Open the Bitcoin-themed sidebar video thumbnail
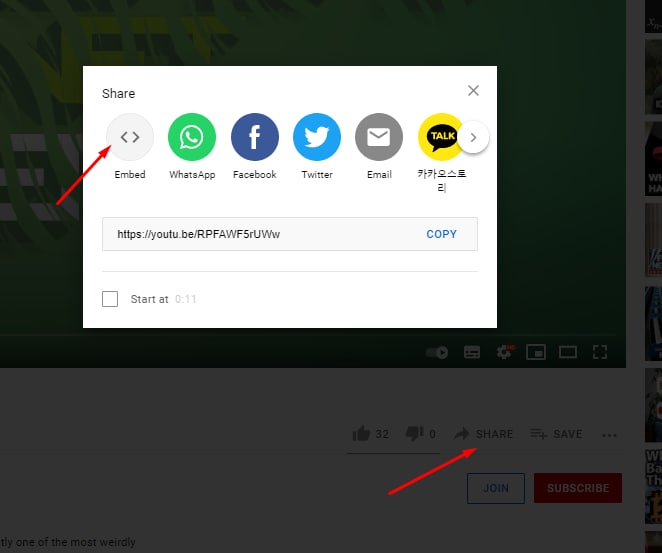Screen dimensions: 662x553 click(x=654, y=488)
